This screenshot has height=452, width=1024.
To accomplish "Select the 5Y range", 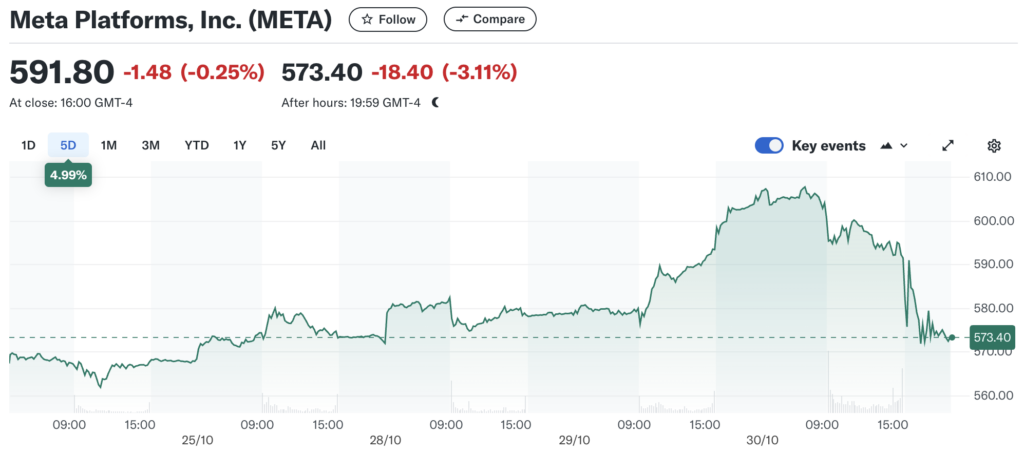I will click(x=278, y=146).
